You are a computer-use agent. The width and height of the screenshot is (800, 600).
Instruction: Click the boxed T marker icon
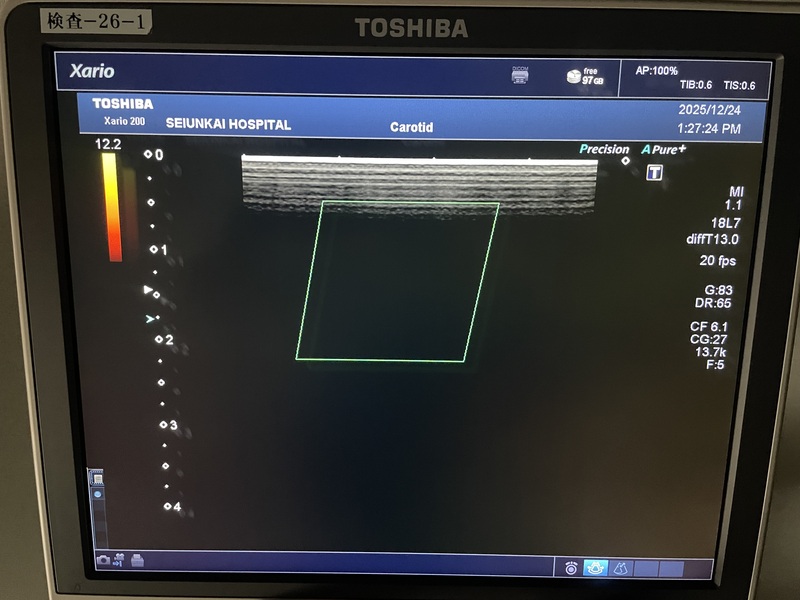(x=655, y=172)
